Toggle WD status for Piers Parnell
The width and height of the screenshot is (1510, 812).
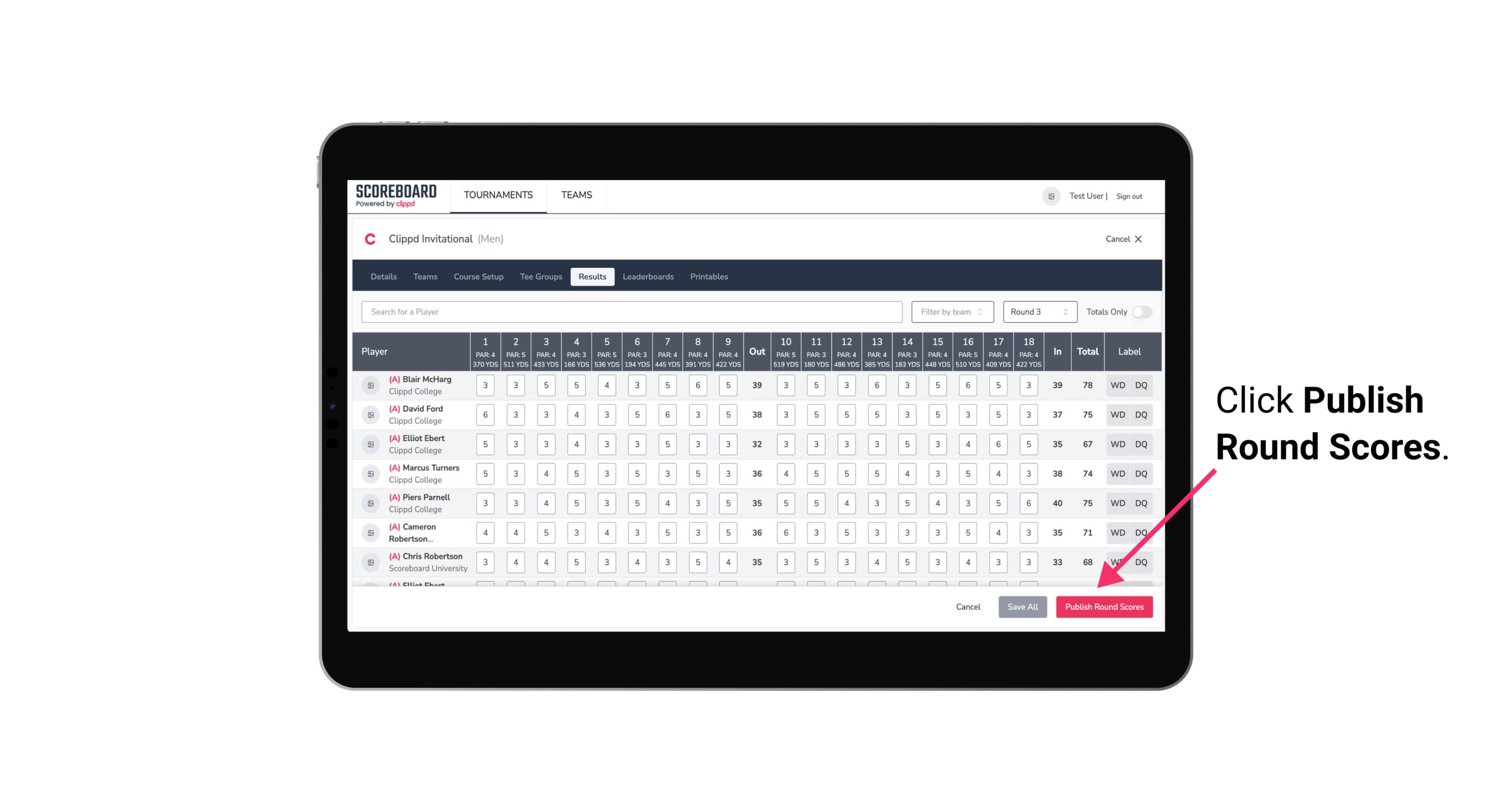(1118, 502)
